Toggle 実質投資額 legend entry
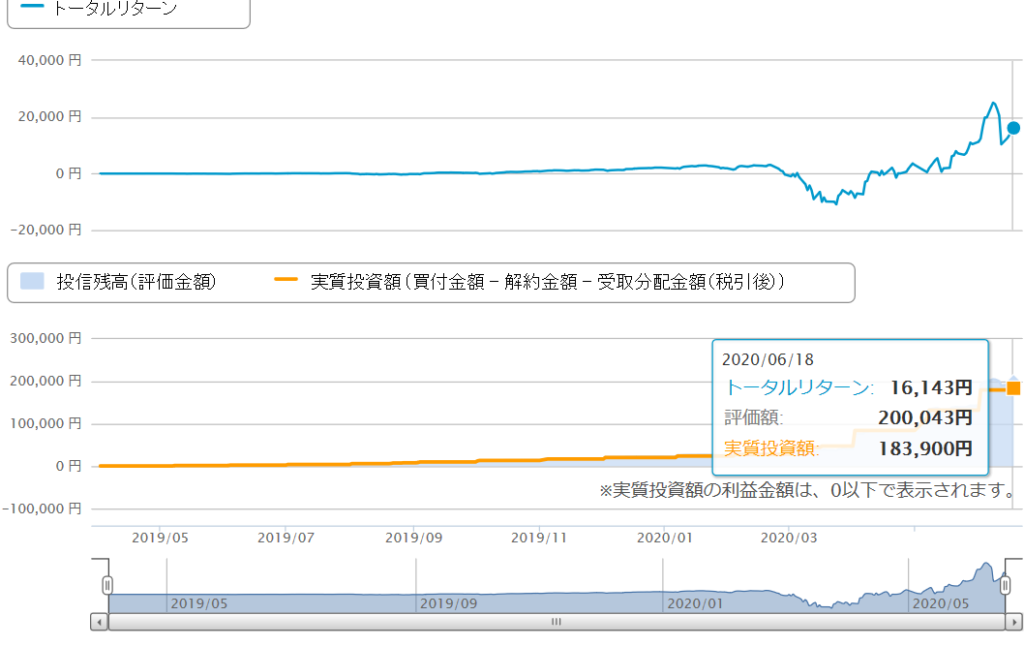 pyautogui.click(x=530, y=282)
